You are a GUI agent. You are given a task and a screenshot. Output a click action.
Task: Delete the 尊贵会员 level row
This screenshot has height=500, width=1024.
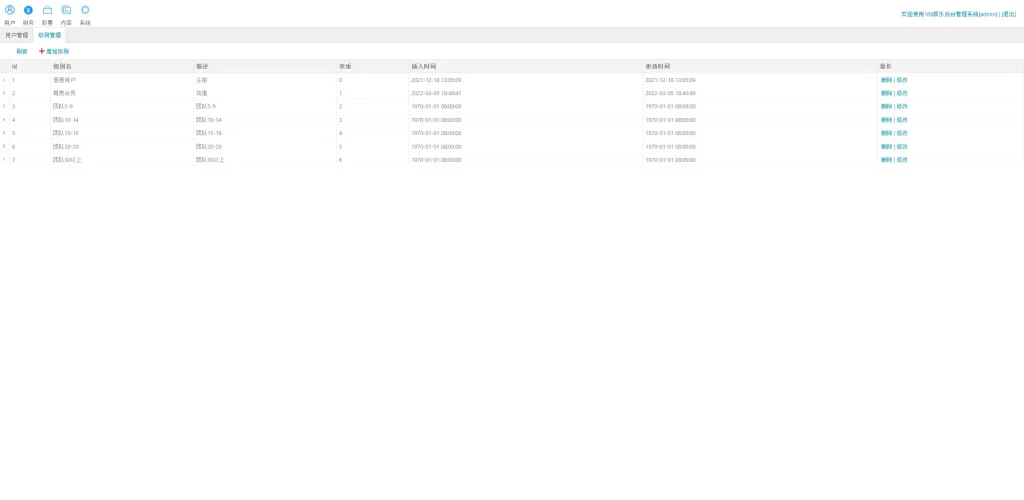point(886,93)
